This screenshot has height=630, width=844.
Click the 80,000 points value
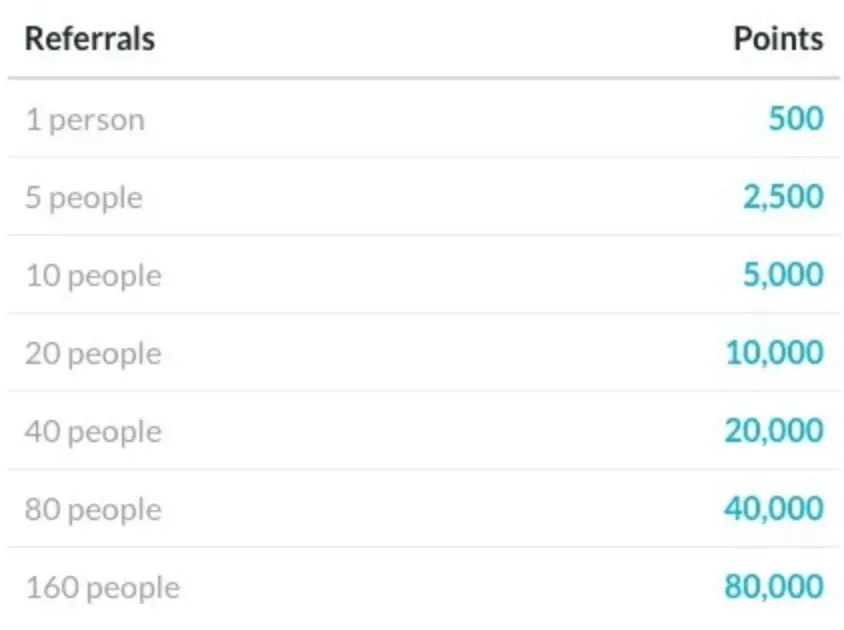click(x=774, y=586)
